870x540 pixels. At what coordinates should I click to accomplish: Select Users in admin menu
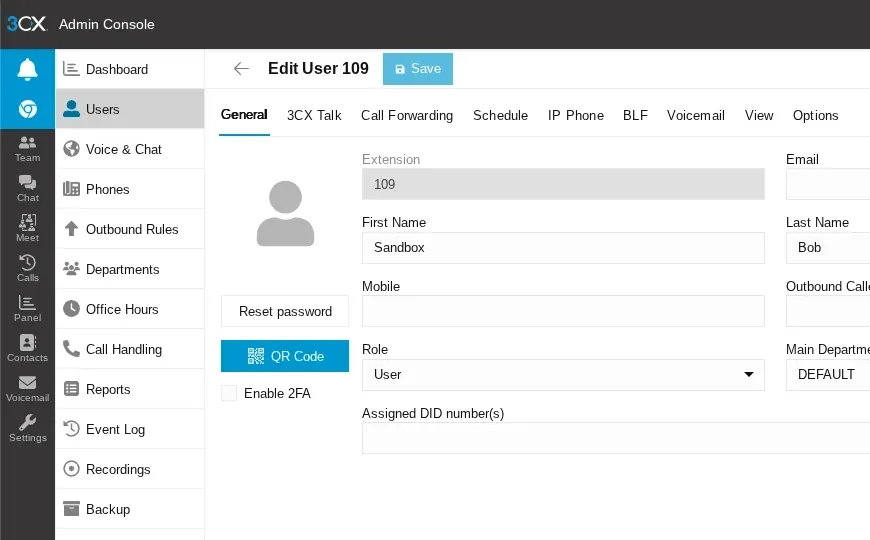pos(130,109)
